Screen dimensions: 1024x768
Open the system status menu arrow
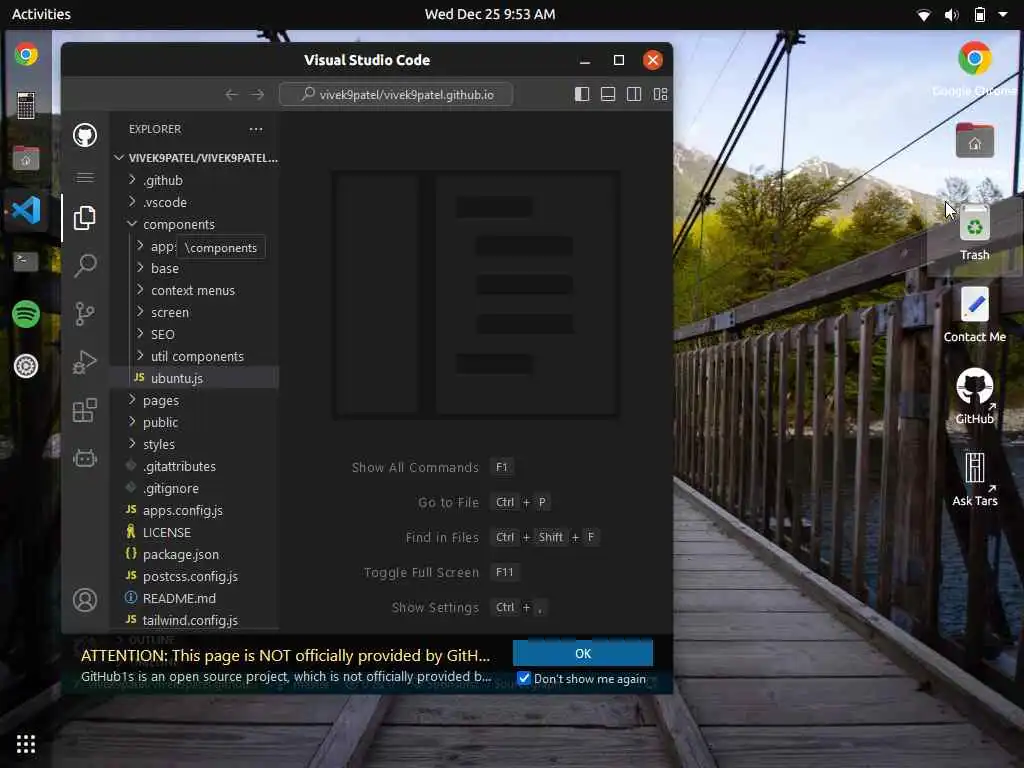point(1002,14)
